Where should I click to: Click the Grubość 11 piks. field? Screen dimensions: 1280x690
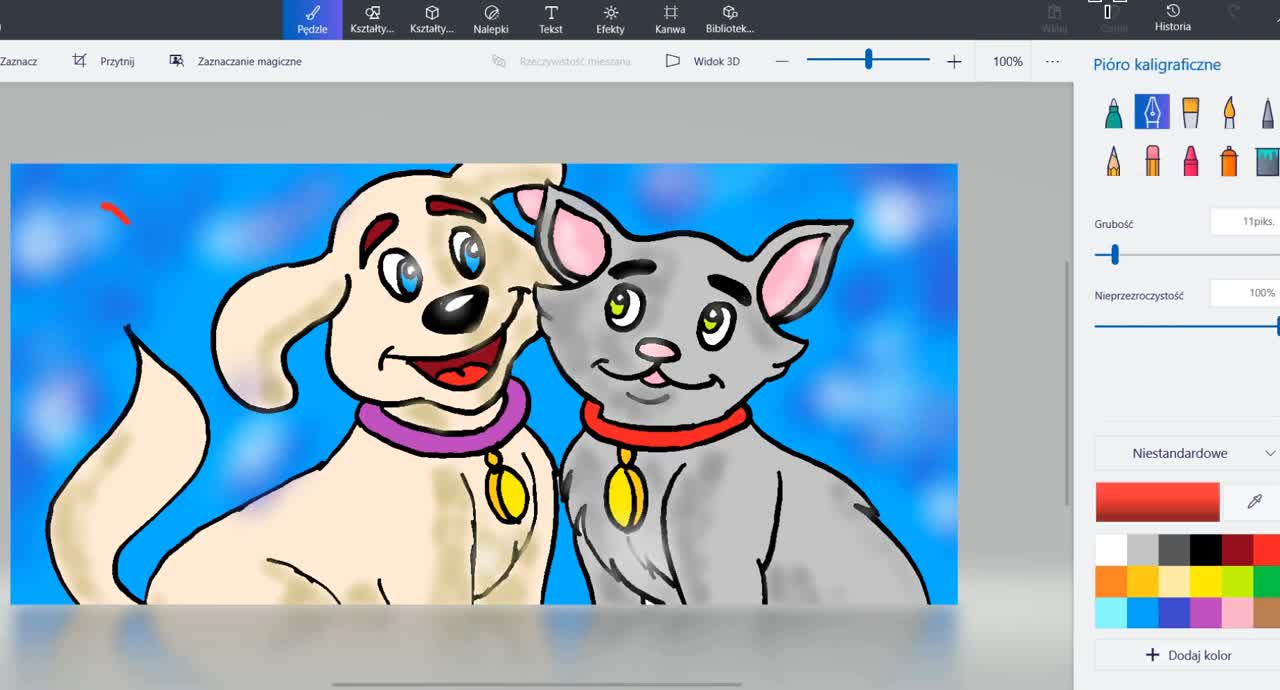[1245, 222]
